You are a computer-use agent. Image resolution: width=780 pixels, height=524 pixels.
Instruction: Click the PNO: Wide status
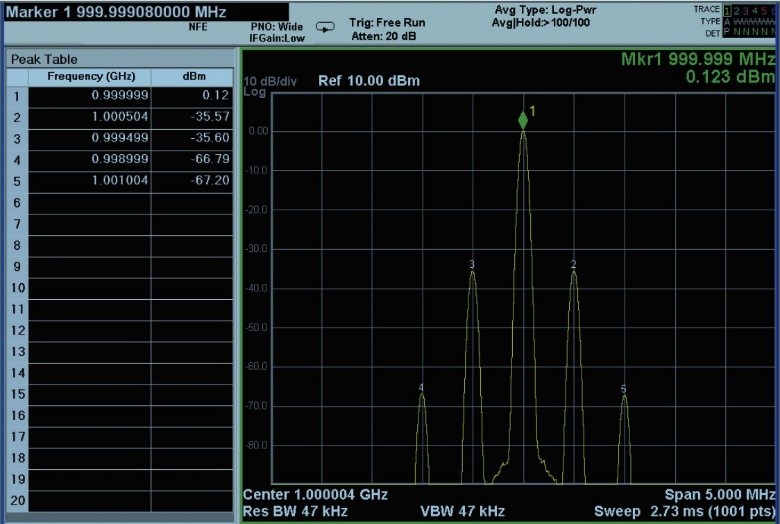tap(277, 27)
